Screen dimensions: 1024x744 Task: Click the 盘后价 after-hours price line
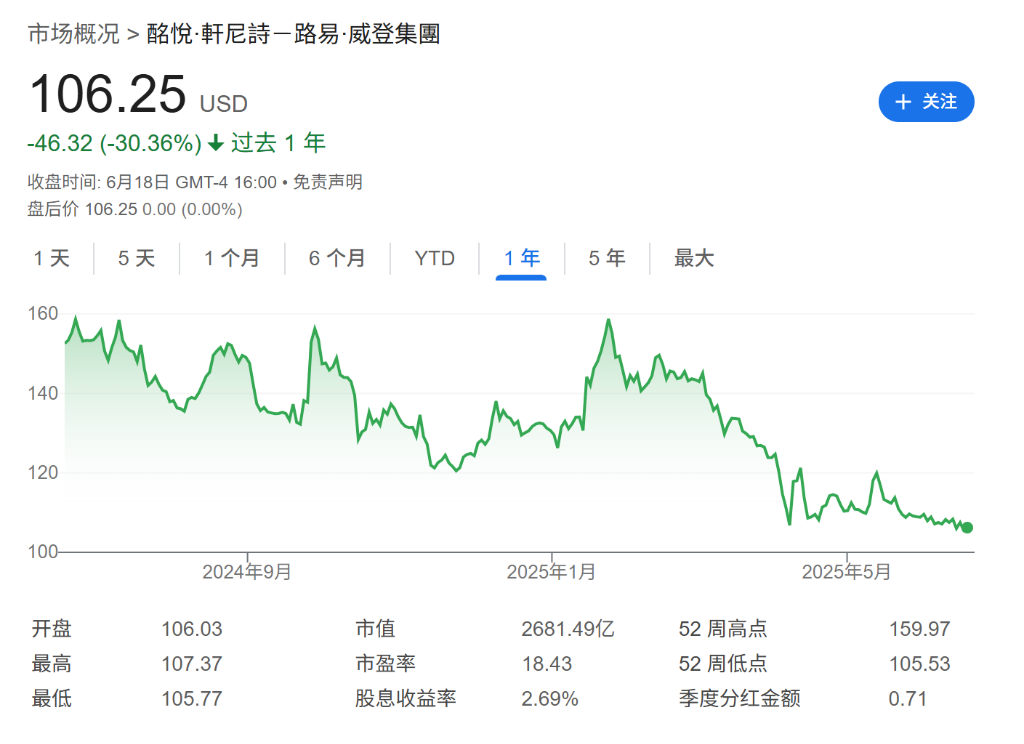click(x=135, y=209)
